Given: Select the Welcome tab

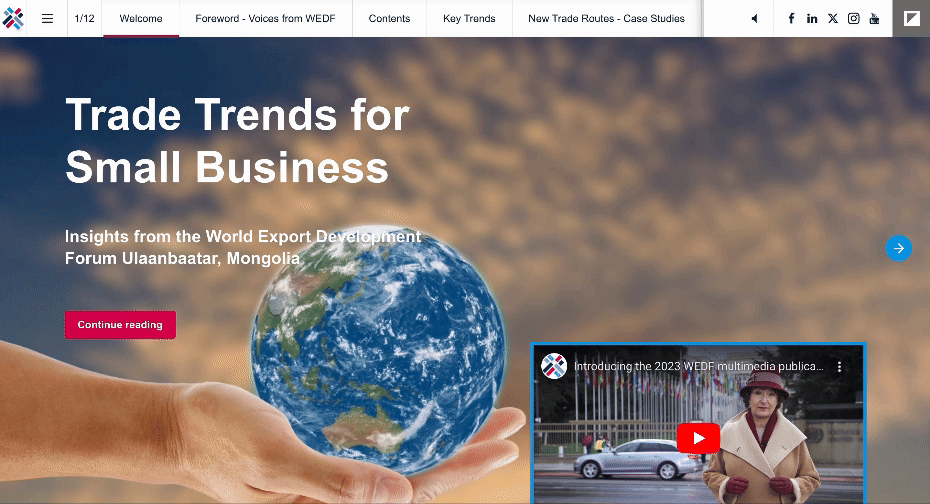Looking at the screenshot, I should pos(141,18).
